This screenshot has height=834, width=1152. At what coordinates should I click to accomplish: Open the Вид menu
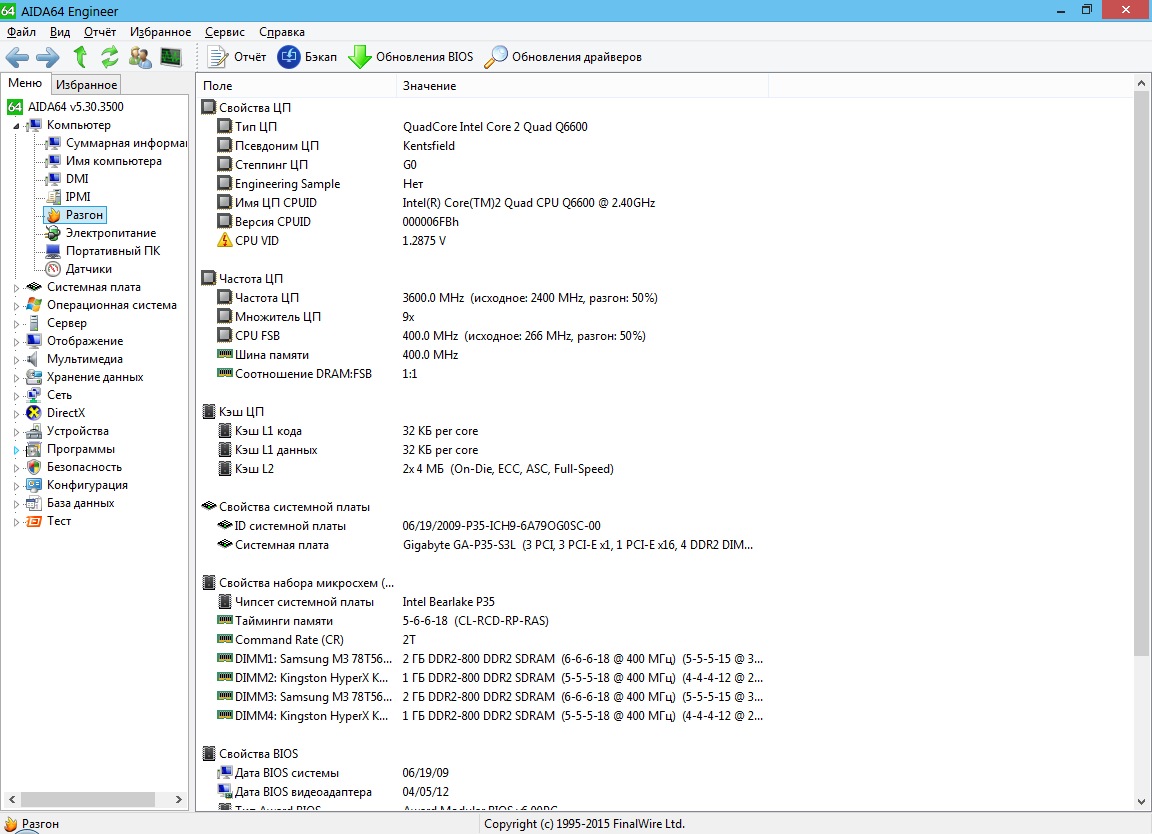[60, 32]
